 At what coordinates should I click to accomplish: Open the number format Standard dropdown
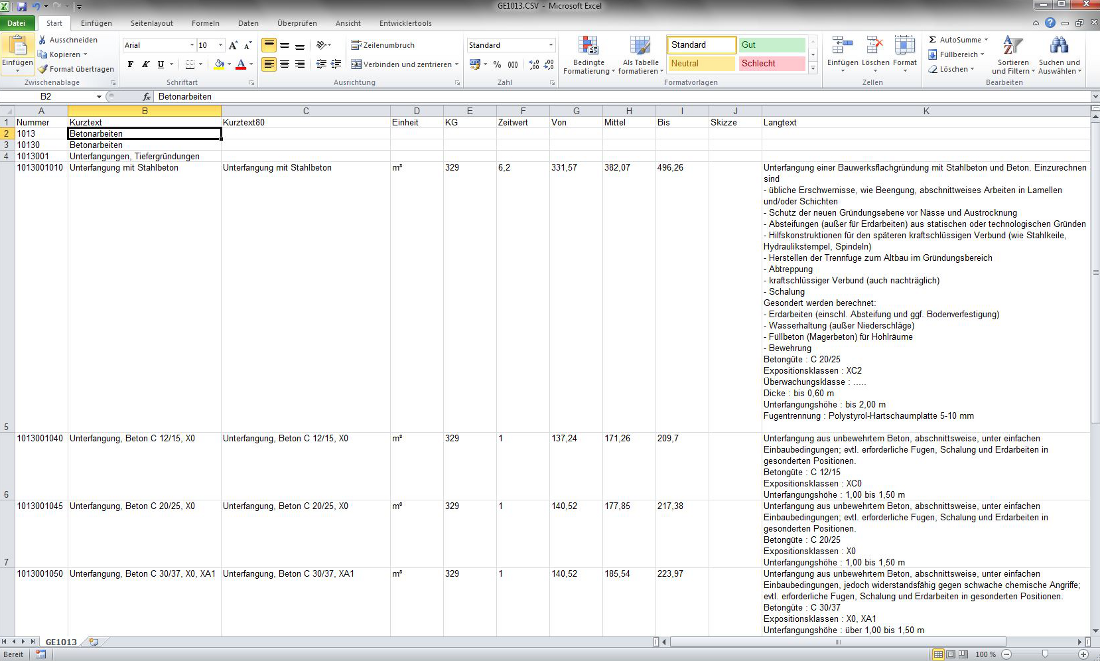pos(550,45)
